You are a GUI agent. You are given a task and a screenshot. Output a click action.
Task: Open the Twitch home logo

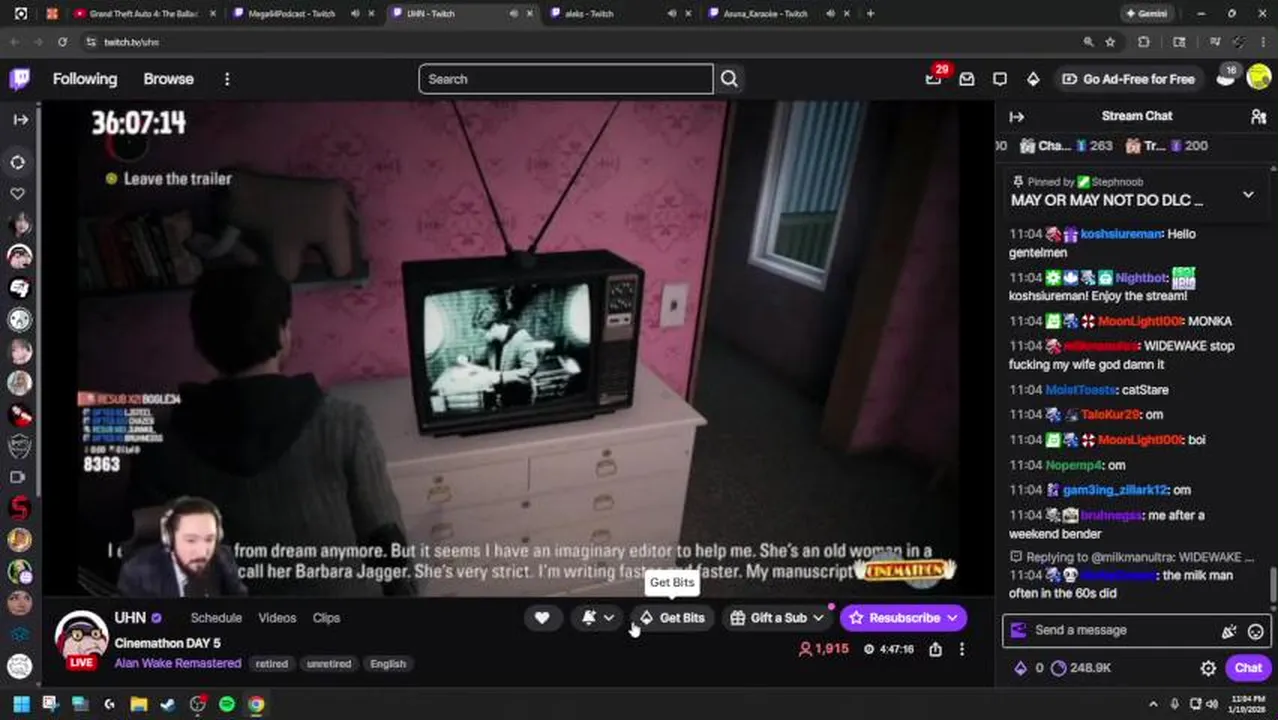[x=19, y=79]
